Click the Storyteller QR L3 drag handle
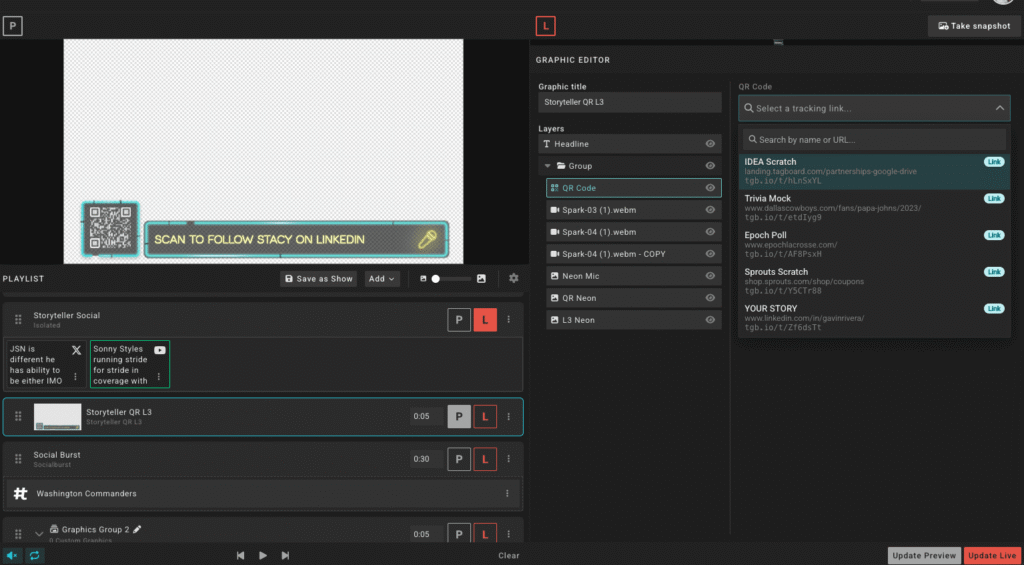 (18, 417)
